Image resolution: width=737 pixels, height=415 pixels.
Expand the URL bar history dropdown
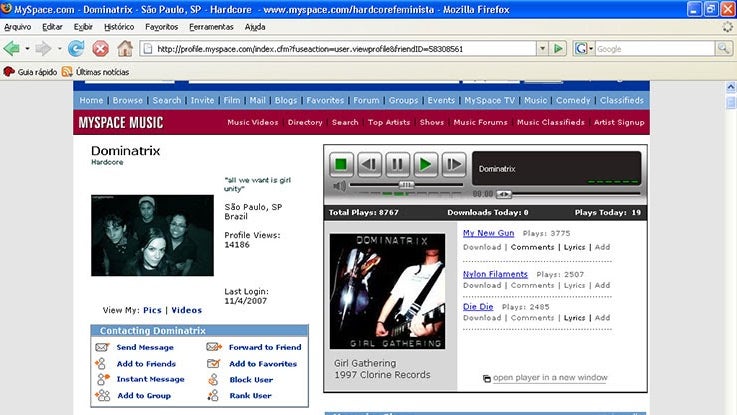pos(542,48)
